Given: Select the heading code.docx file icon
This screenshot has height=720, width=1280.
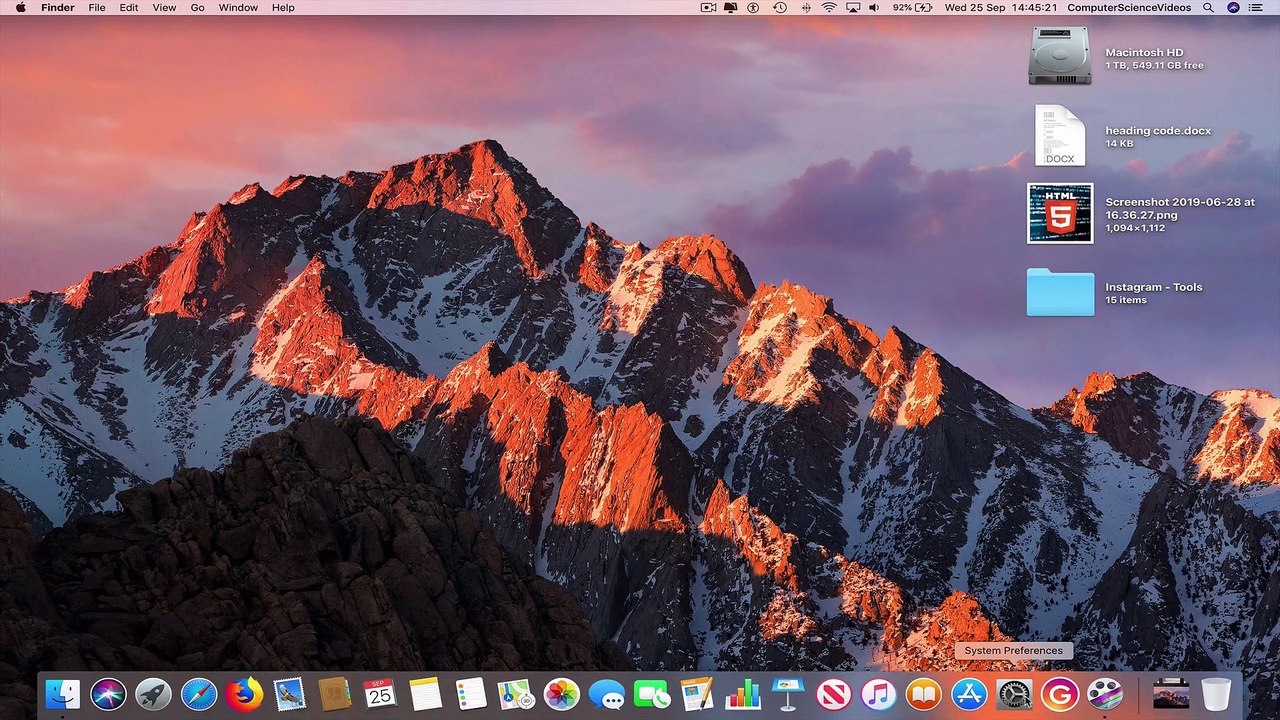Looking at the screenshot, I should 1059,135.
